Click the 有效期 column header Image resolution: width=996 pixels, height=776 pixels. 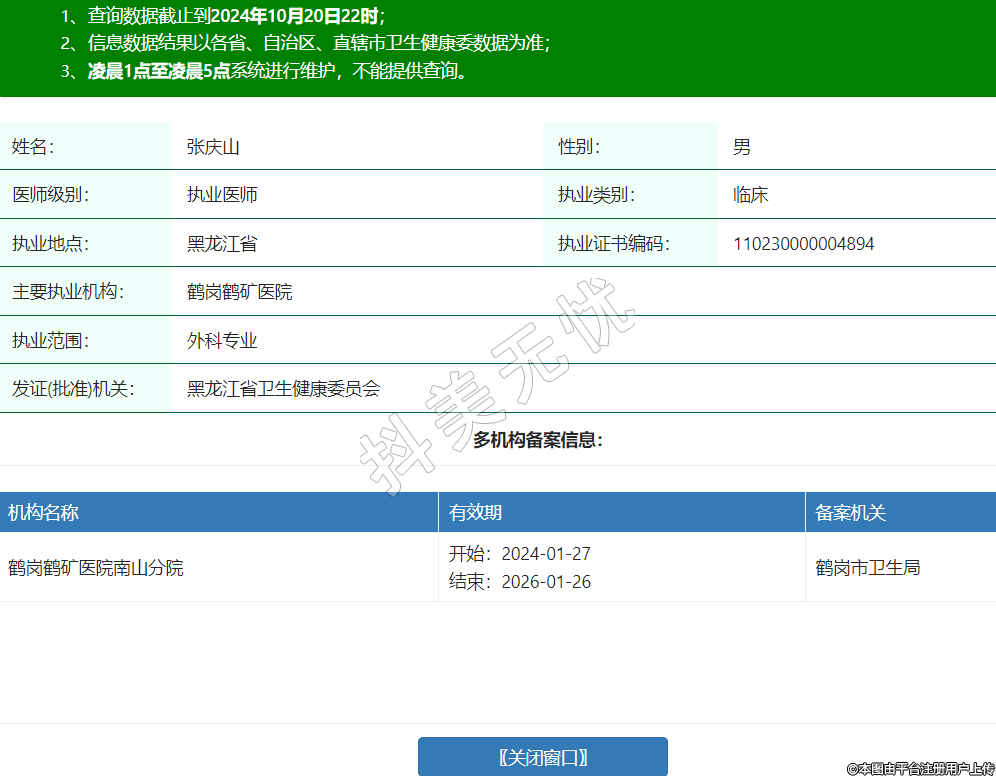coord(476,513)
